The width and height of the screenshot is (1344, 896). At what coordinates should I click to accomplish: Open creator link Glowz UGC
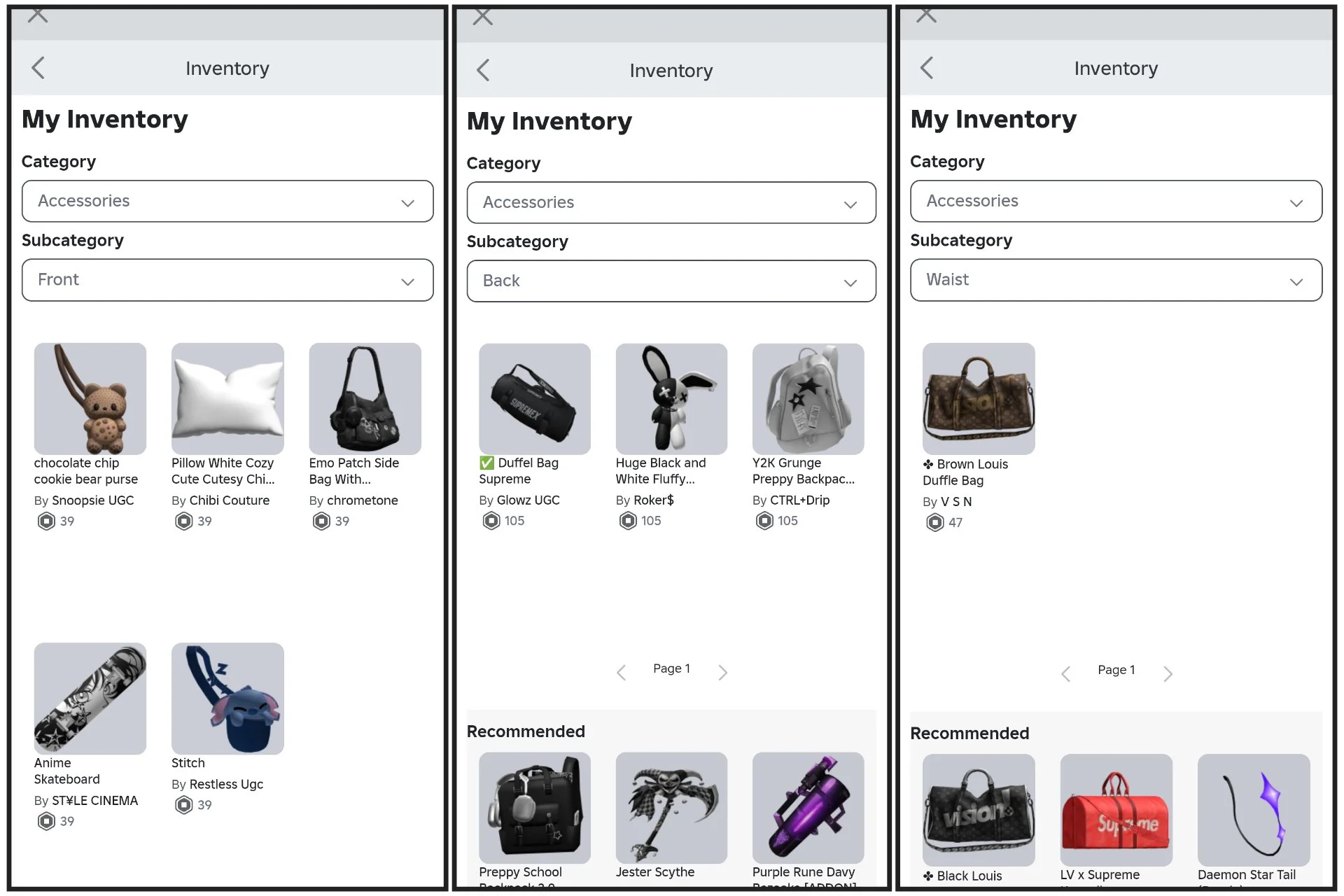[x=528, y=500]
